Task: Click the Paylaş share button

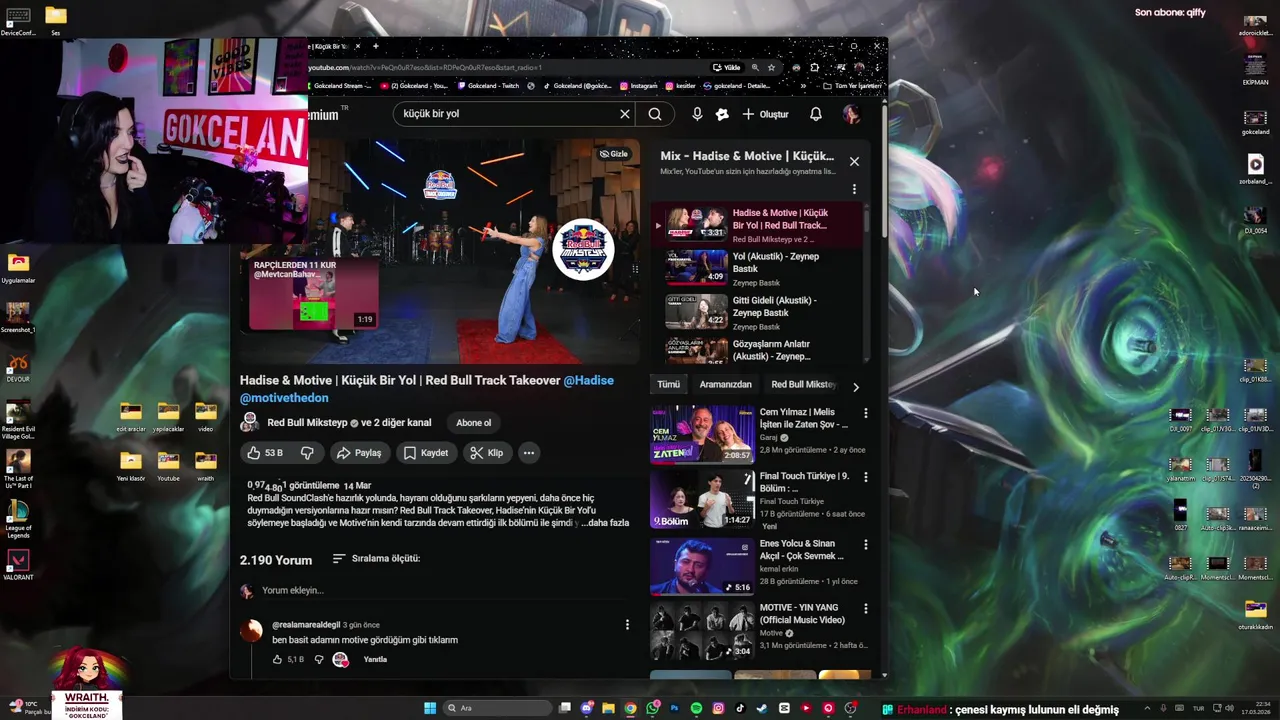Action: pos(359,453)
